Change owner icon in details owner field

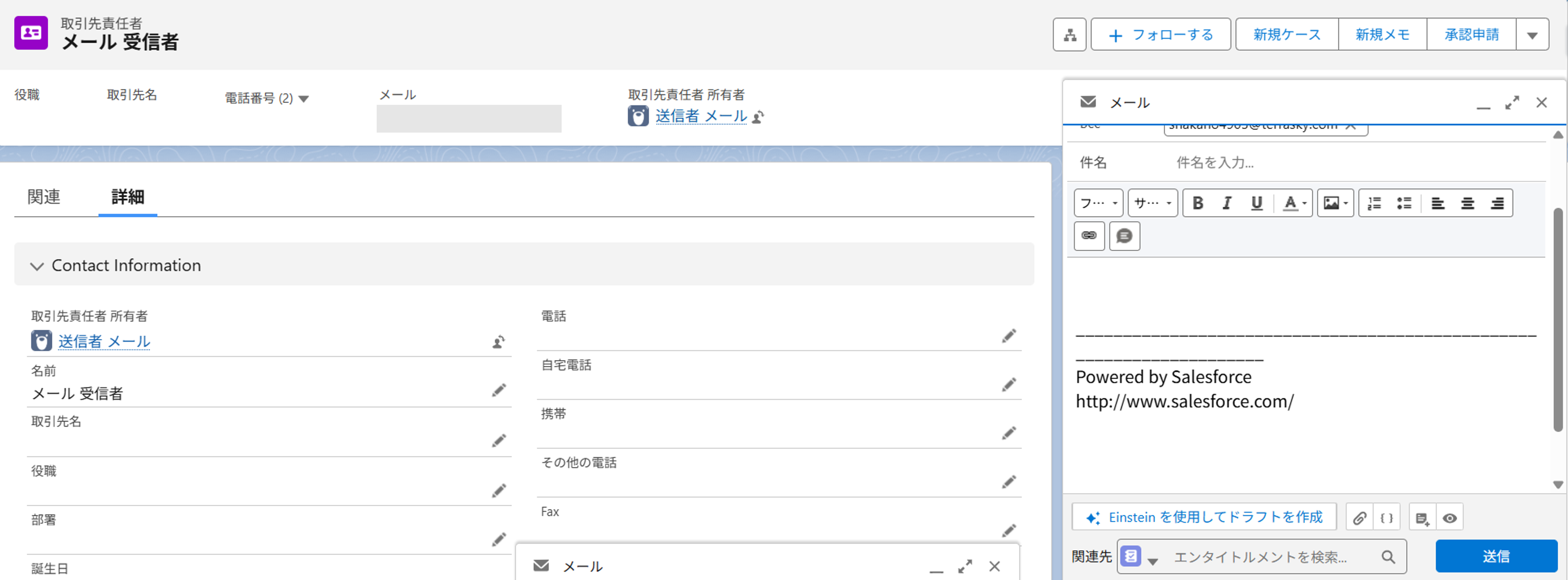pos(499,342)
